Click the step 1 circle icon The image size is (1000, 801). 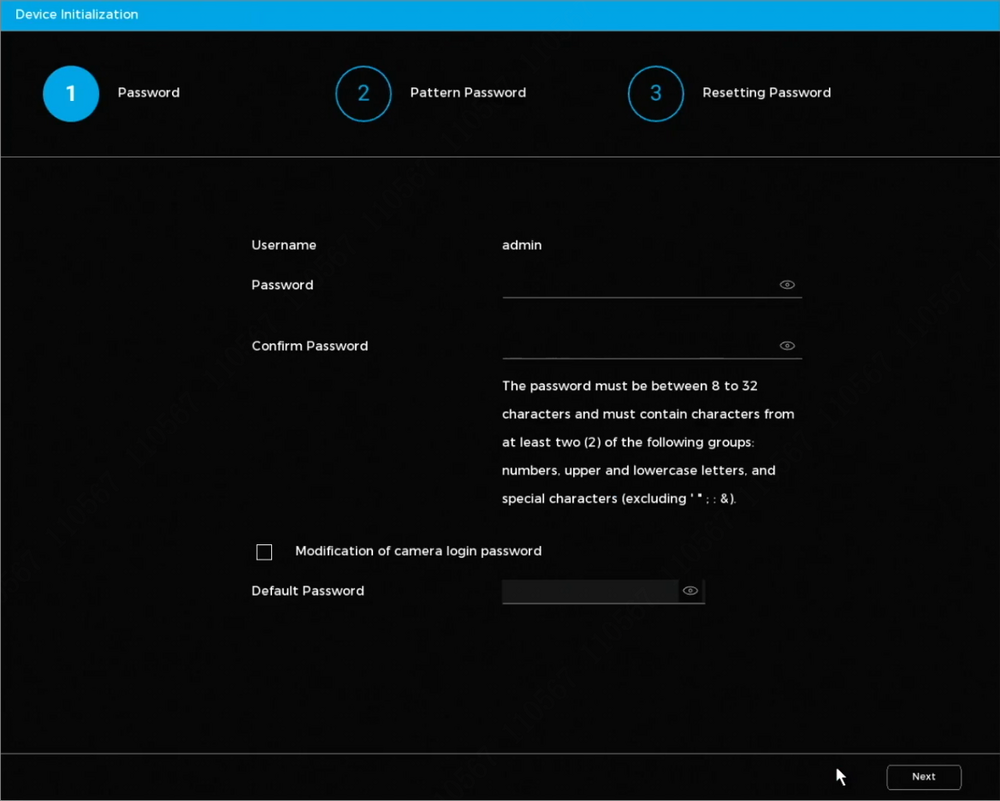click(x=71, y=93)
